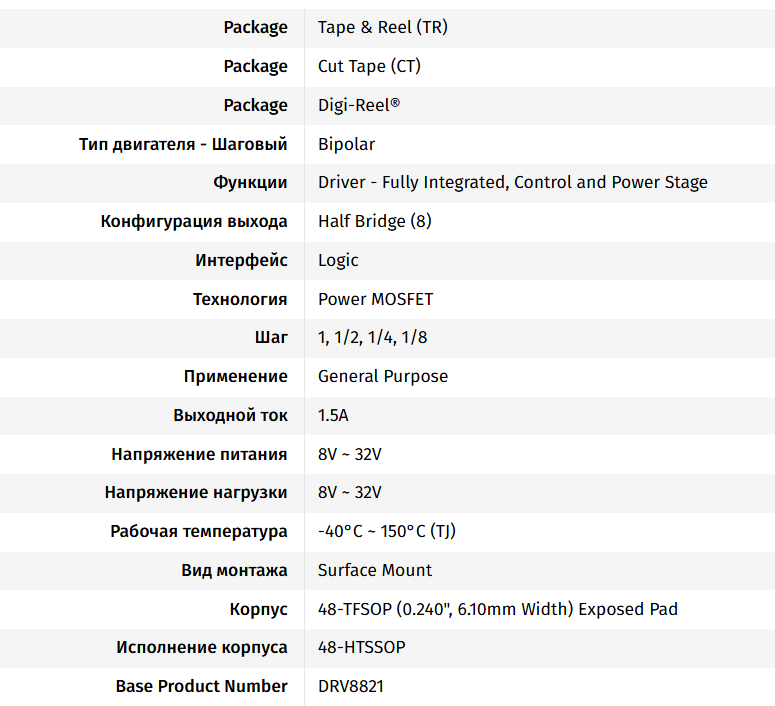Select the Surface Mount mounting value
The width and height of the screenshot is (775, 706).
coord(375,570)
